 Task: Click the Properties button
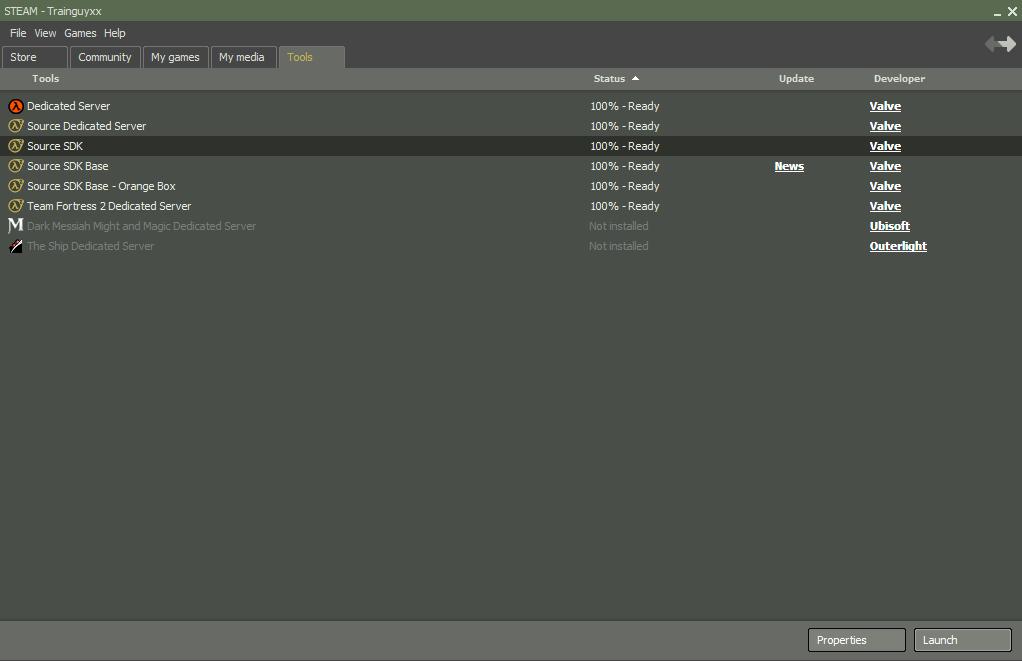[856, 640]
